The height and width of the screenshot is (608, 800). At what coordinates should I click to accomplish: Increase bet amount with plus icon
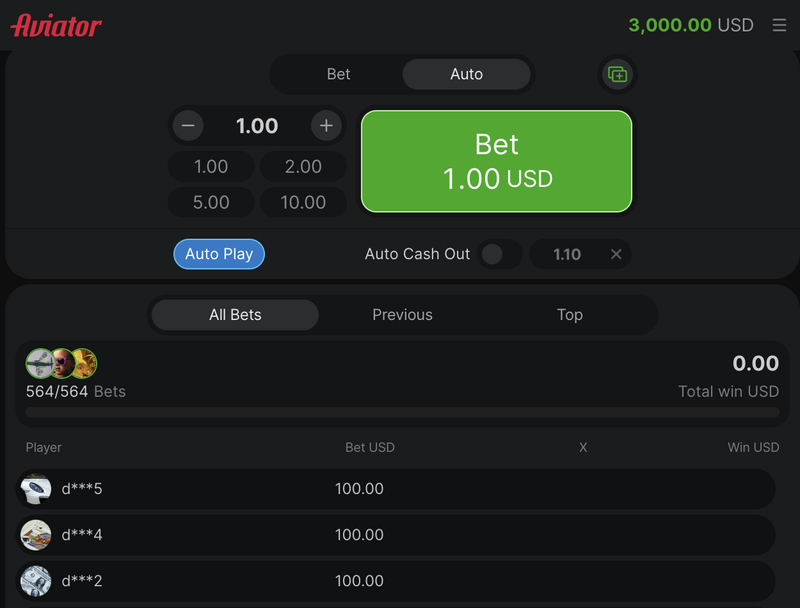pyautogui.click(x=325, y=126)
